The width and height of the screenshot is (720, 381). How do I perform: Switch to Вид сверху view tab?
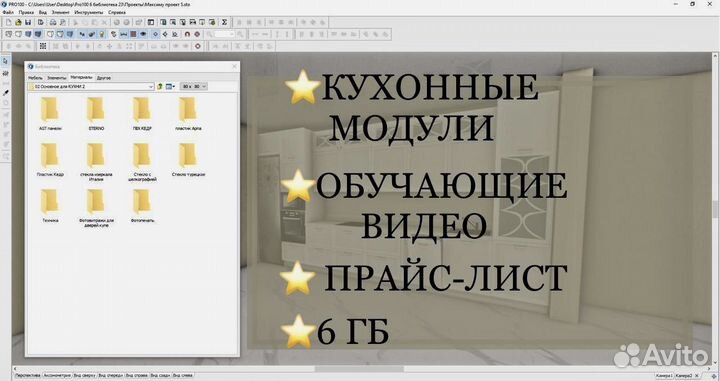(84, 375)
